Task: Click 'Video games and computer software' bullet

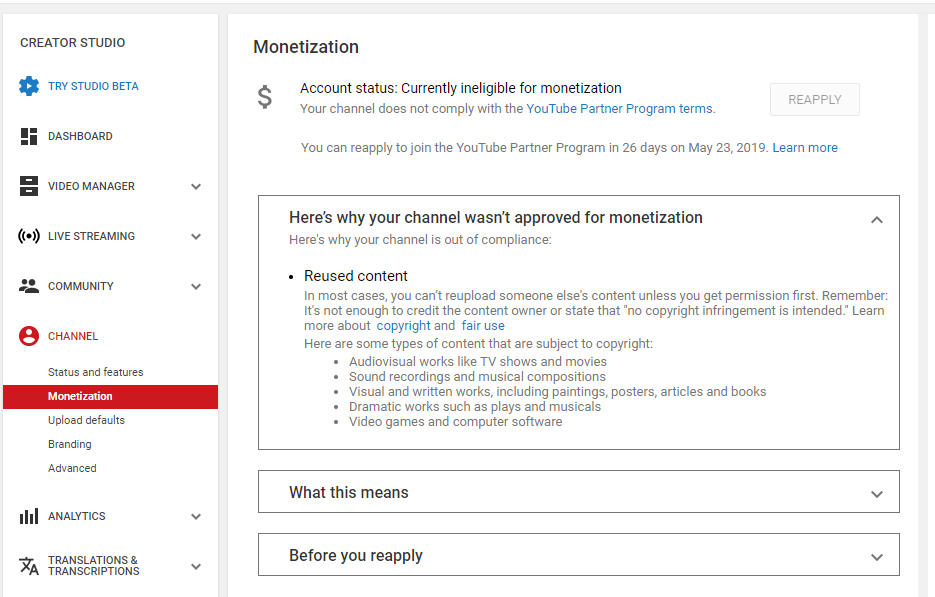Action: point(456,422)
